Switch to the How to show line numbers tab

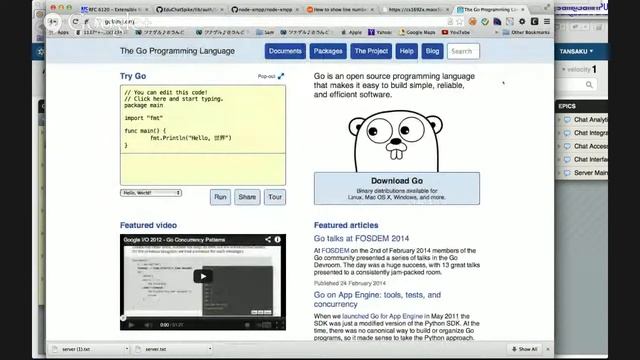(340, 9)
